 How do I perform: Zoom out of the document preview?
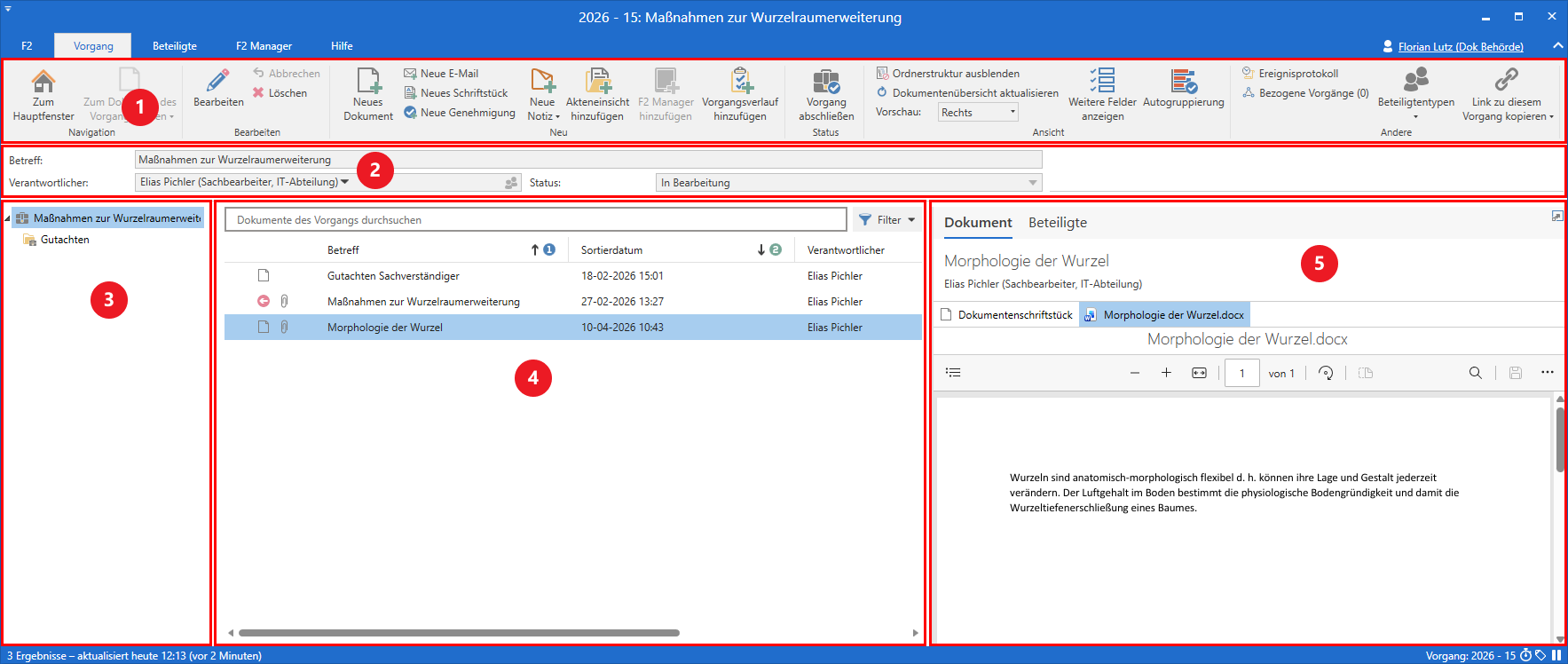pyautogui.click(x=1134, y=373)
